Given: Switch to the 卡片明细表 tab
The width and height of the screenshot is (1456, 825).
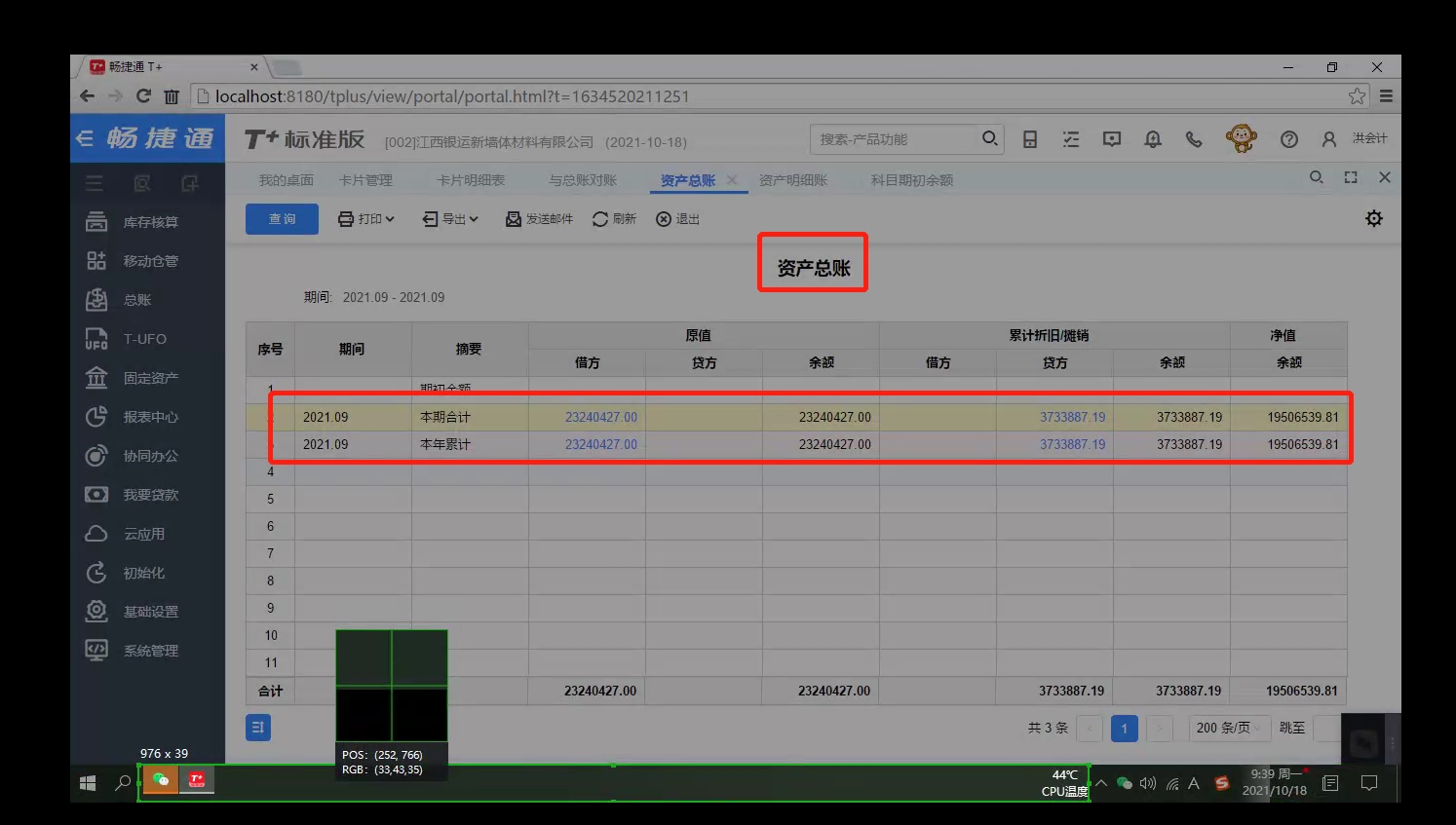Looking at the screenshot, I should (471, 180).
